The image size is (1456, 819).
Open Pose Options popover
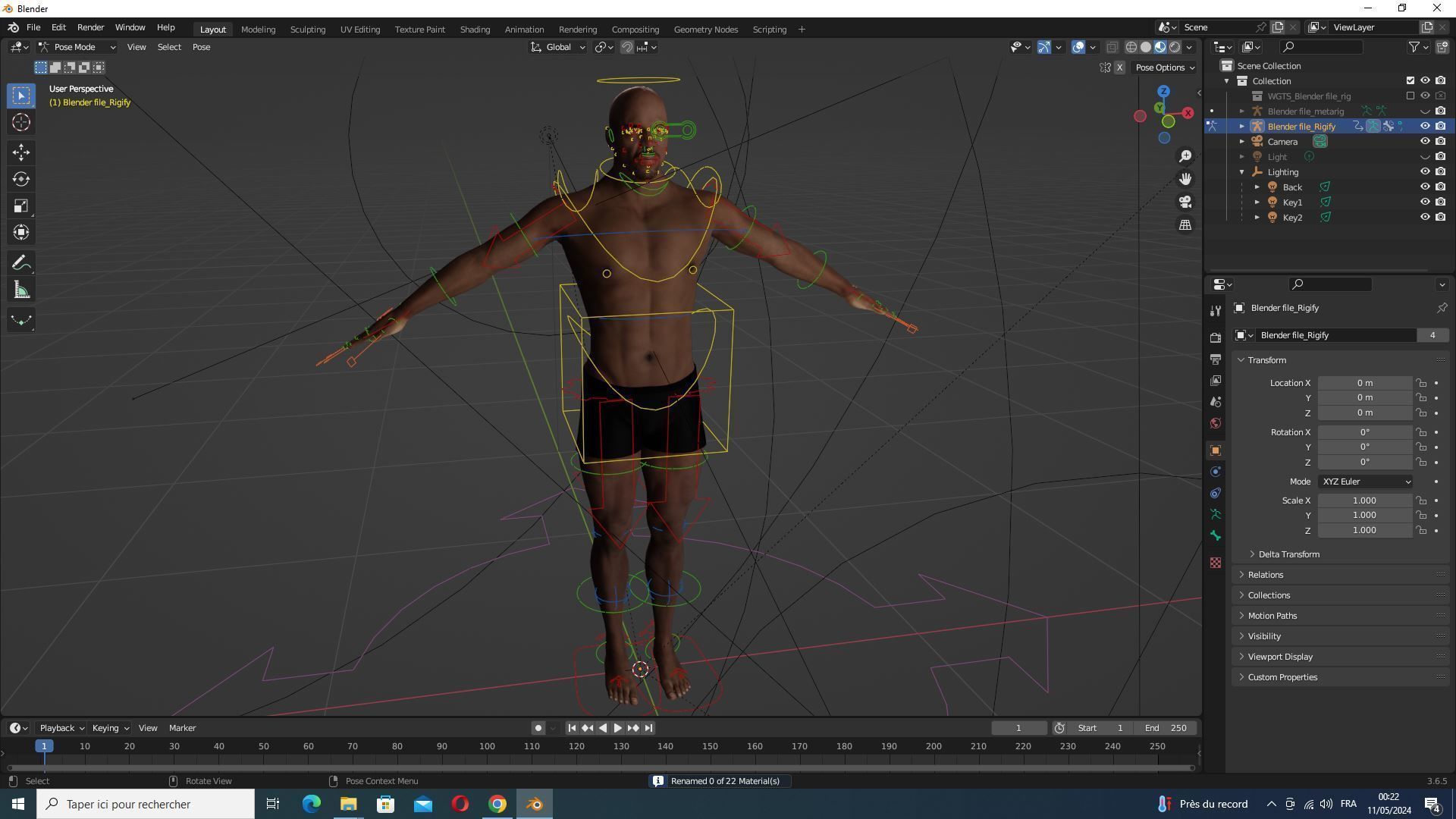[1164, 67]
